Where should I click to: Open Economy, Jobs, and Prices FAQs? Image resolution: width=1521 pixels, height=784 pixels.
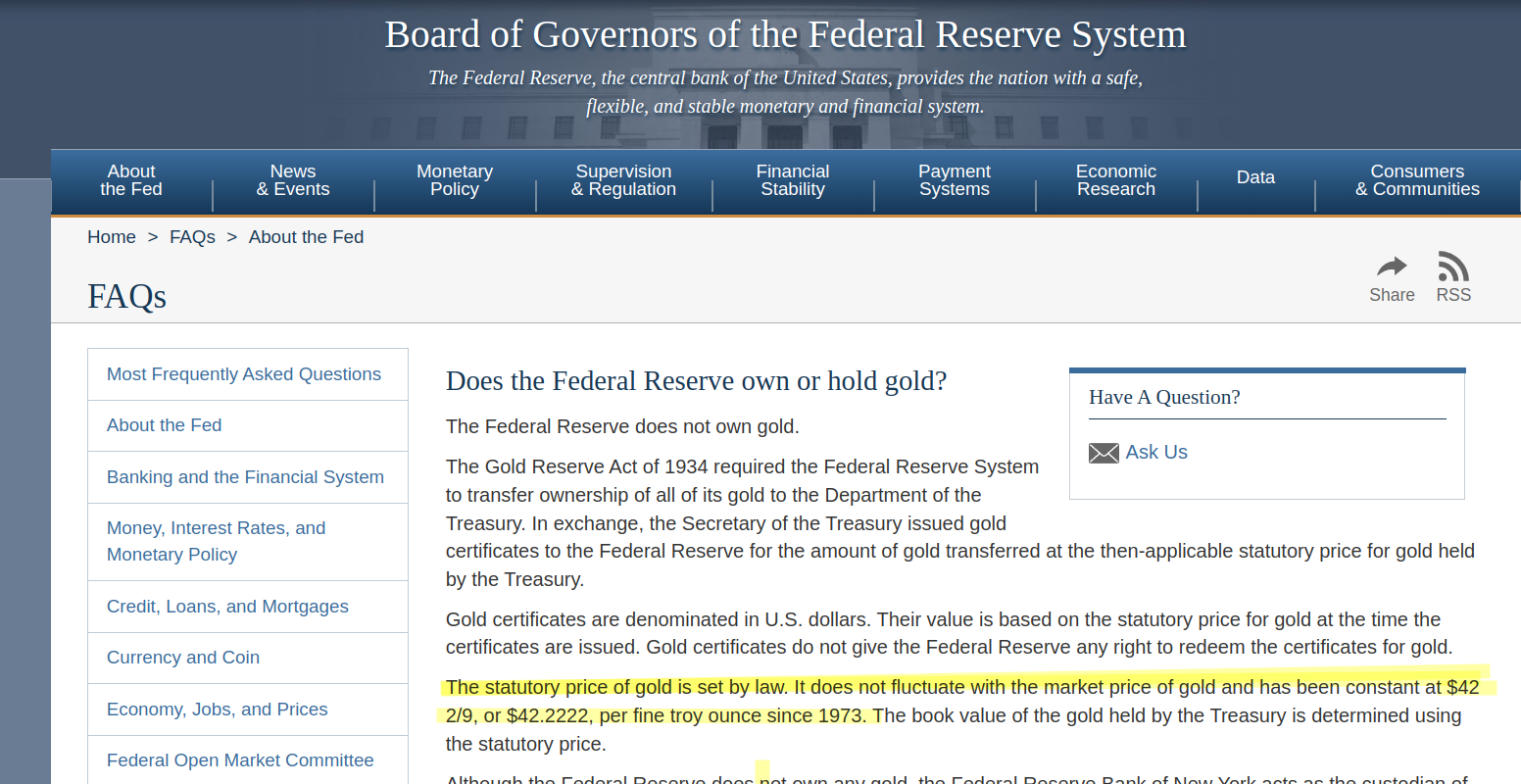click(x=218, y=710)
